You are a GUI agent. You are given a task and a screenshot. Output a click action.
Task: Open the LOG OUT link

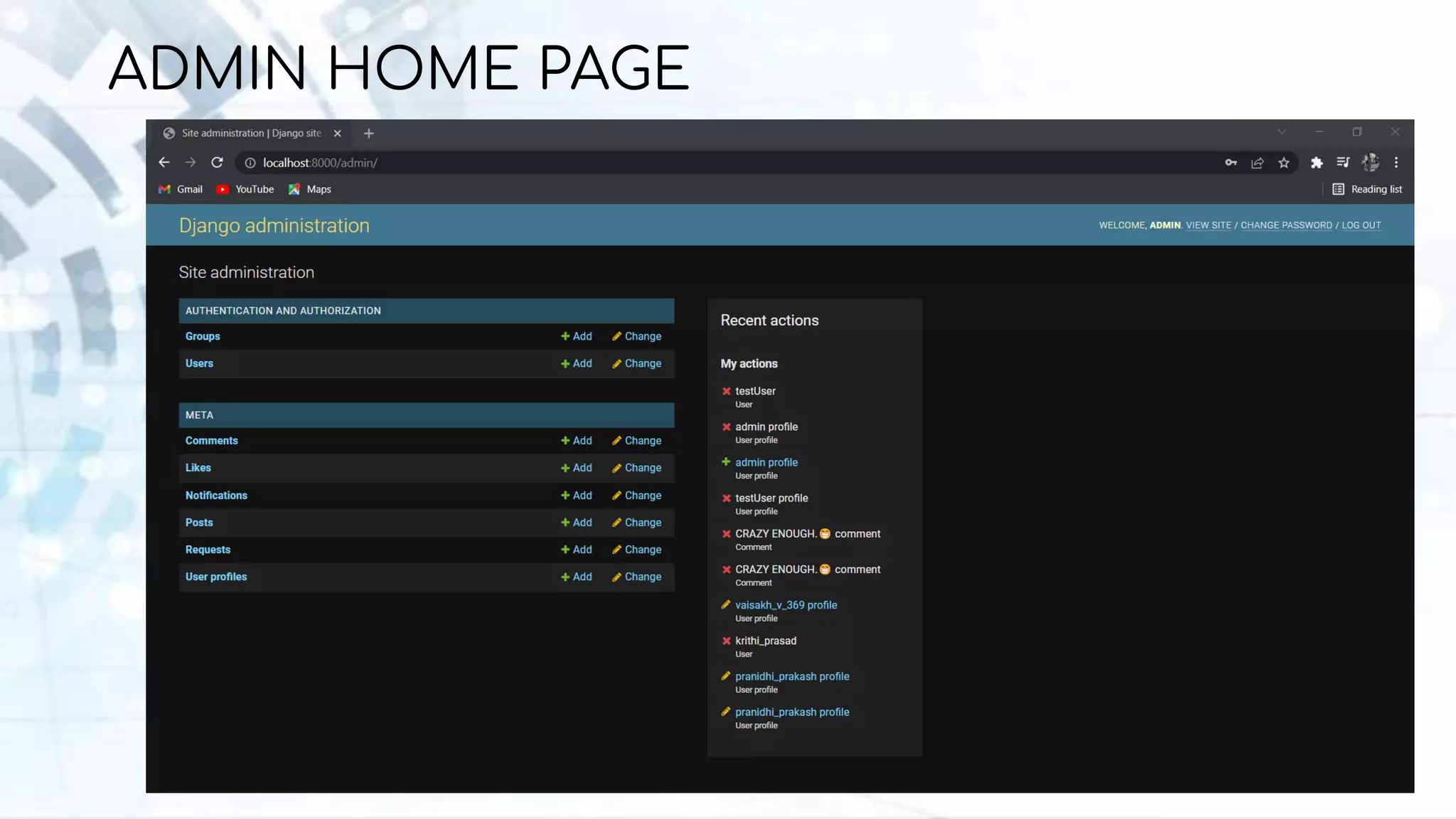[x=1361, y=225]
